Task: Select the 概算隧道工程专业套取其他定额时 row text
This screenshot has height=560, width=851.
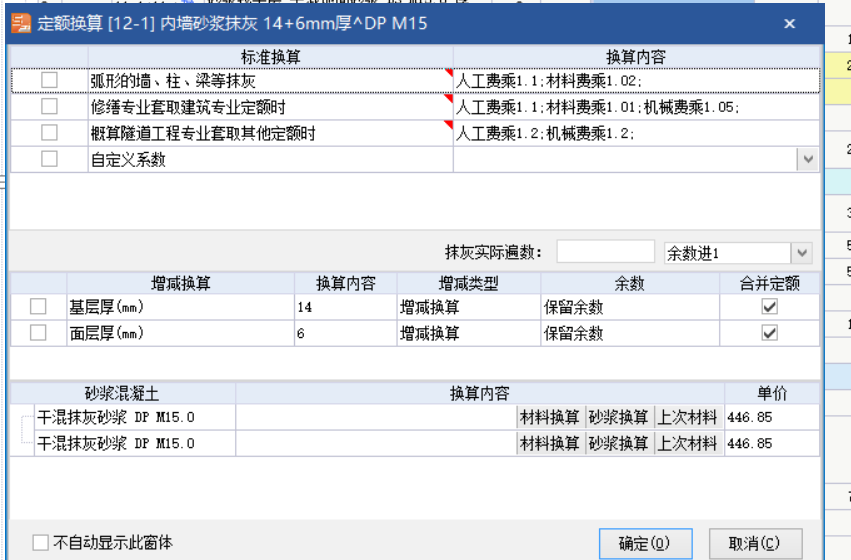Action: (203, 133)
